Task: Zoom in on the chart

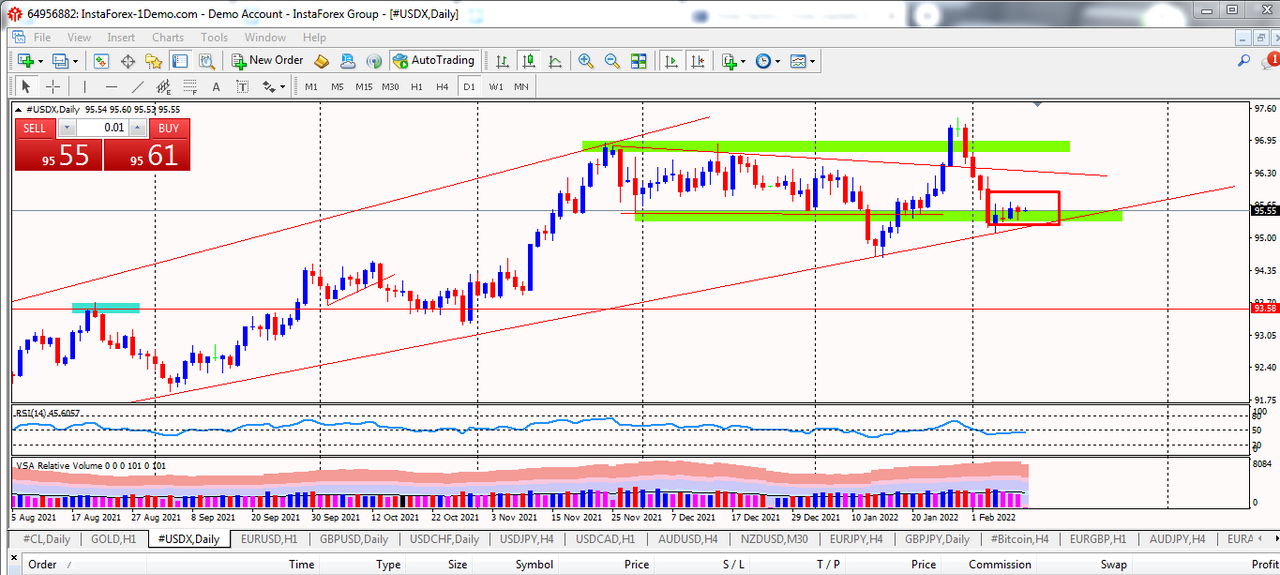Action: pos(585,61)
